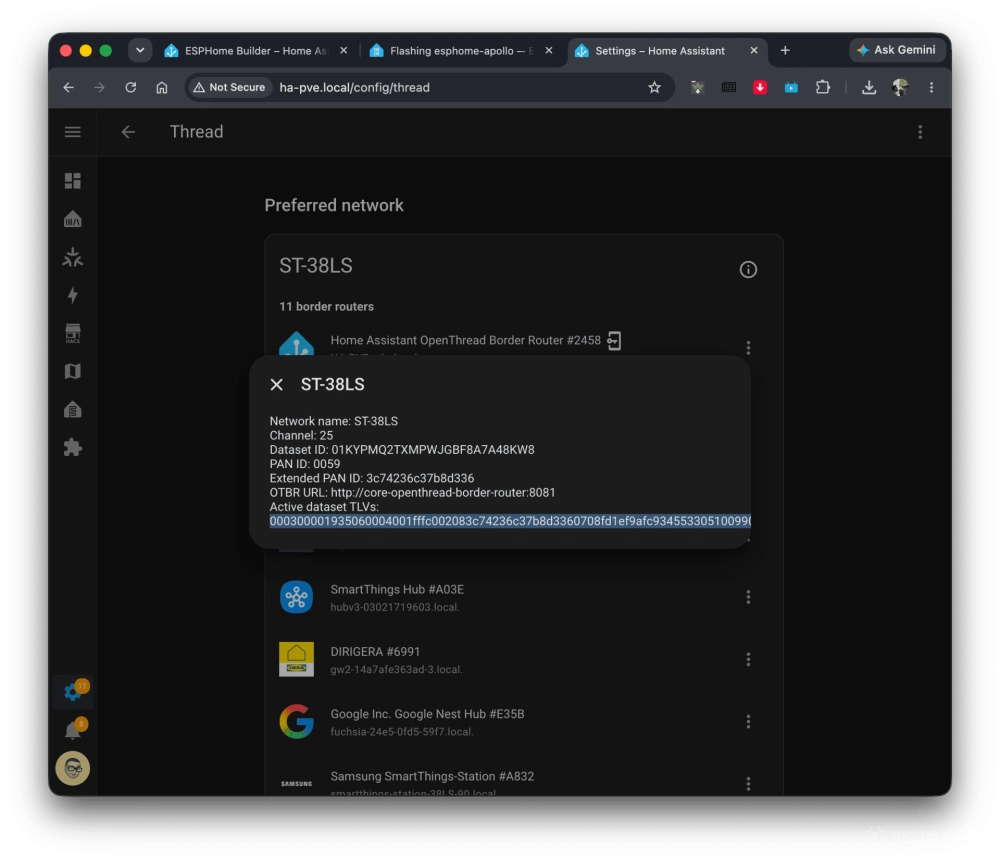Click the Ask Gemini button
Screen dimensions: 1000x860
[896, 50]
